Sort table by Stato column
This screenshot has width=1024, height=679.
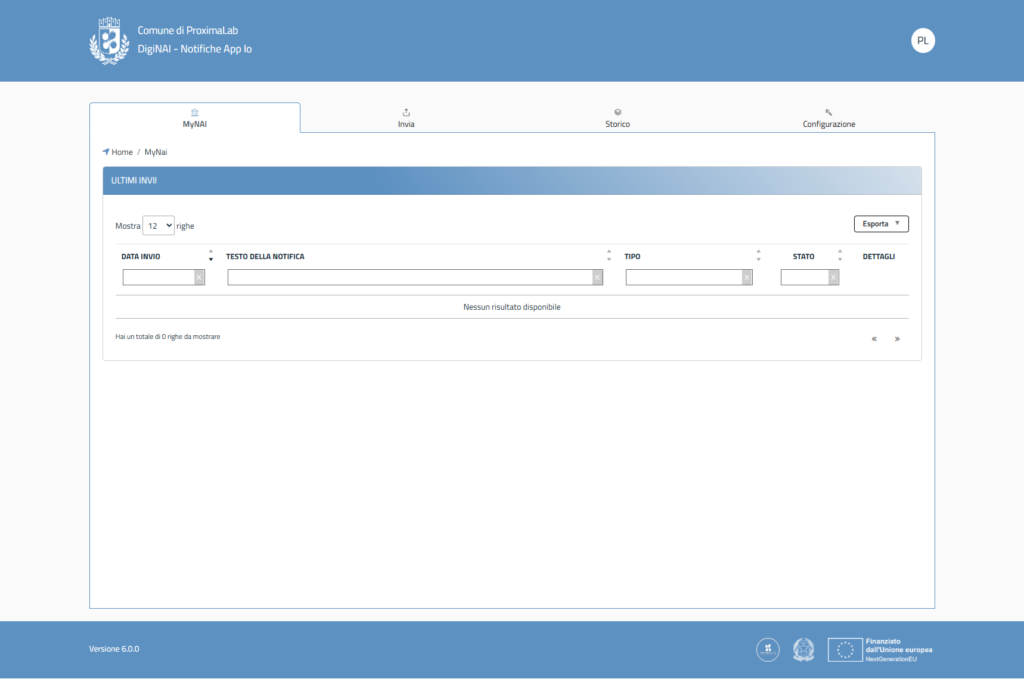(x=840, y=256)
